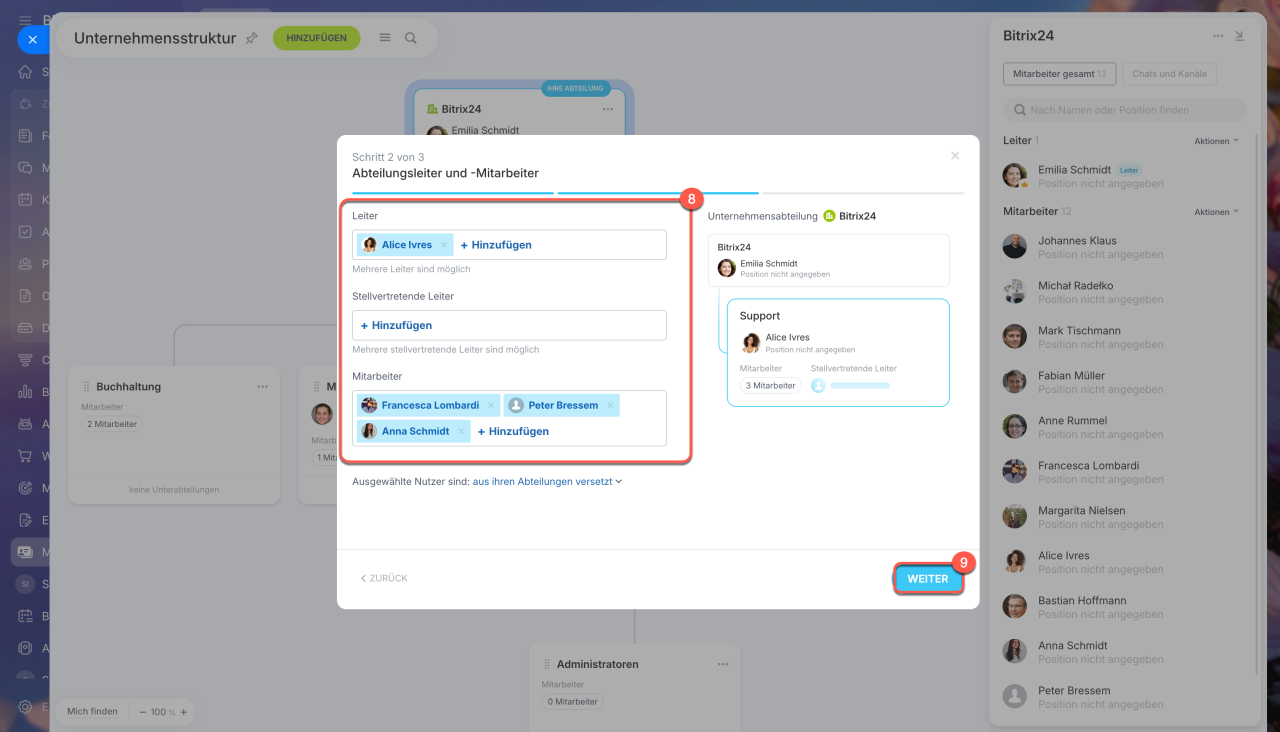Click the Administratoren department title
The width and height of the screenshot is (1280, 732).
click(x=598, y=664)
